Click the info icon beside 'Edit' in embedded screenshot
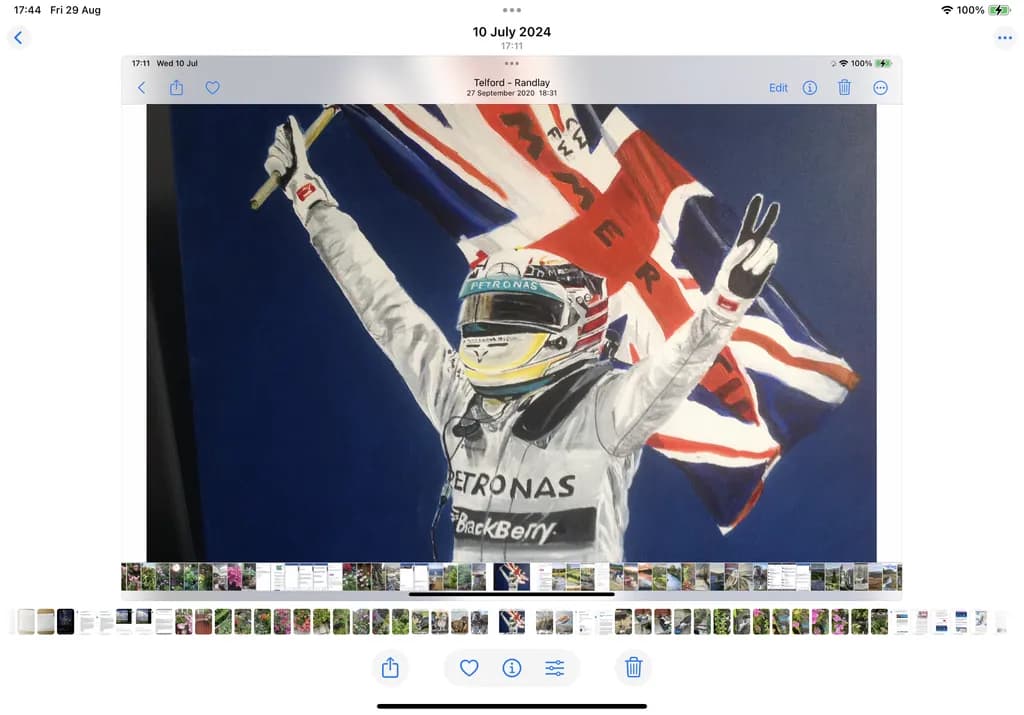 pos(809,87)
